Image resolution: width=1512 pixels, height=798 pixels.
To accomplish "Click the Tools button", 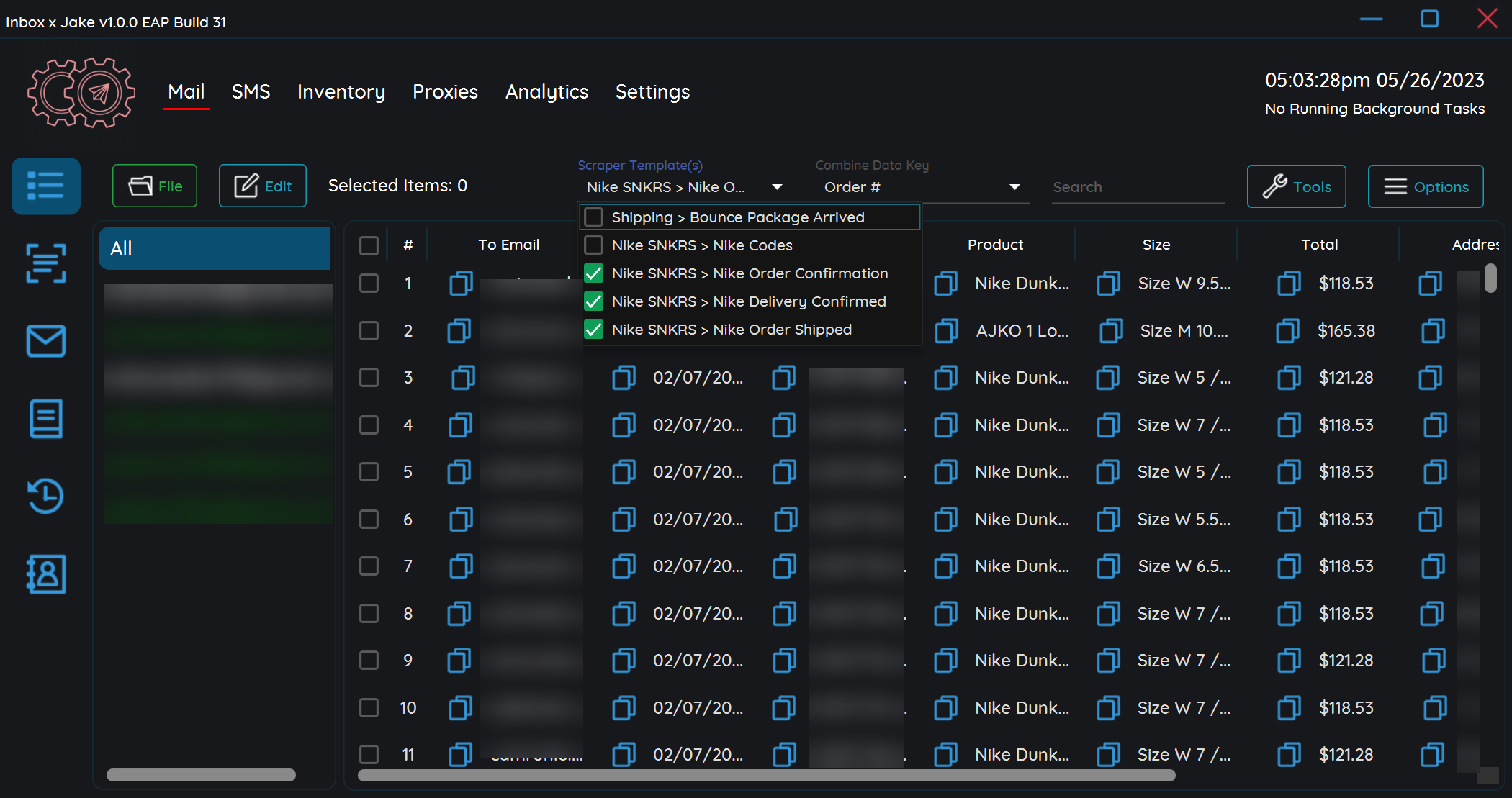I will [1296, 187].
